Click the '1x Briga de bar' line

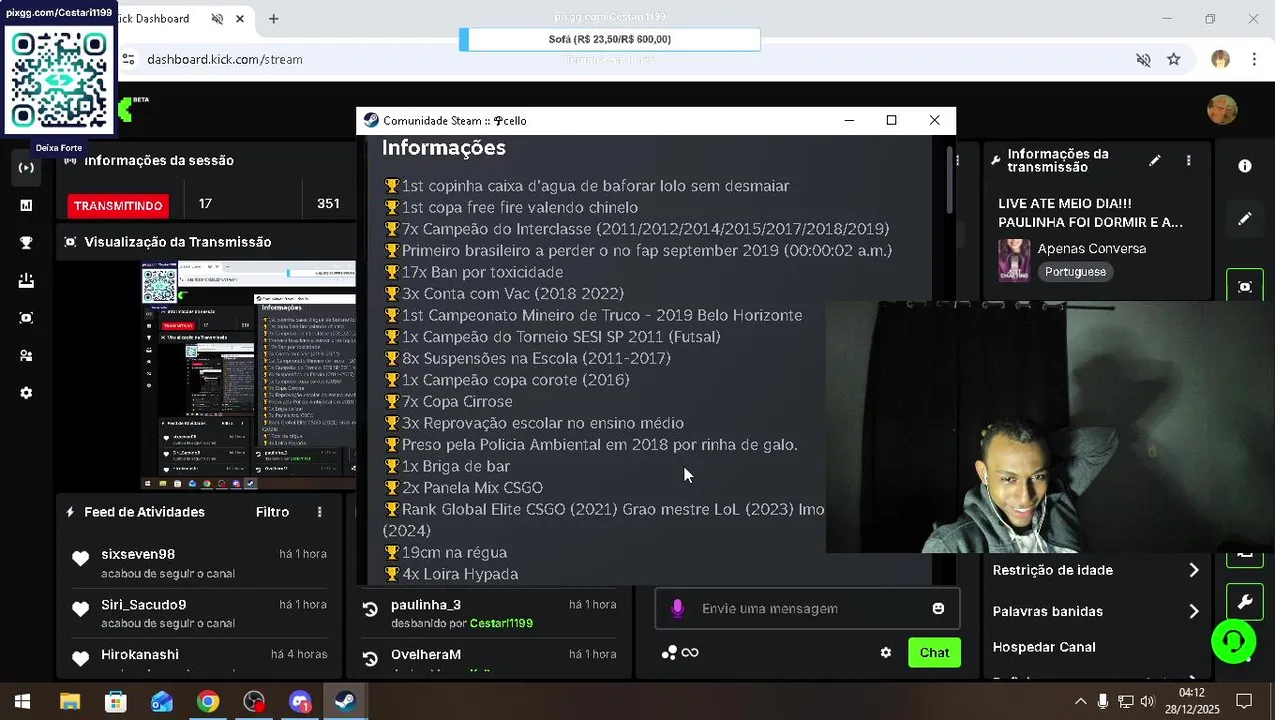pos(447,466)
